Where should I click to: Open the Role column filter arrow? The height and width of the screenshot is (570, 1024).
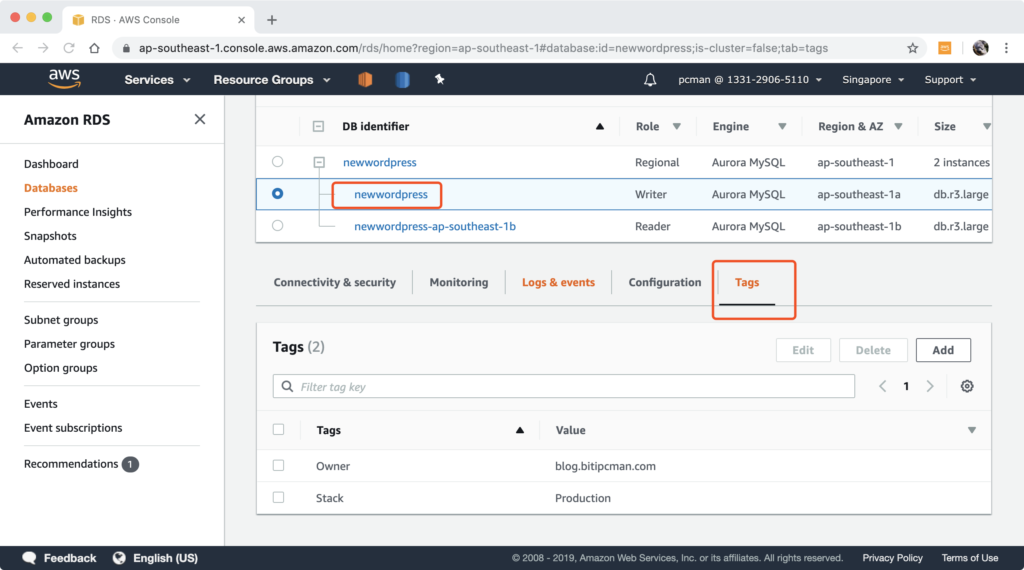[677, 127]
